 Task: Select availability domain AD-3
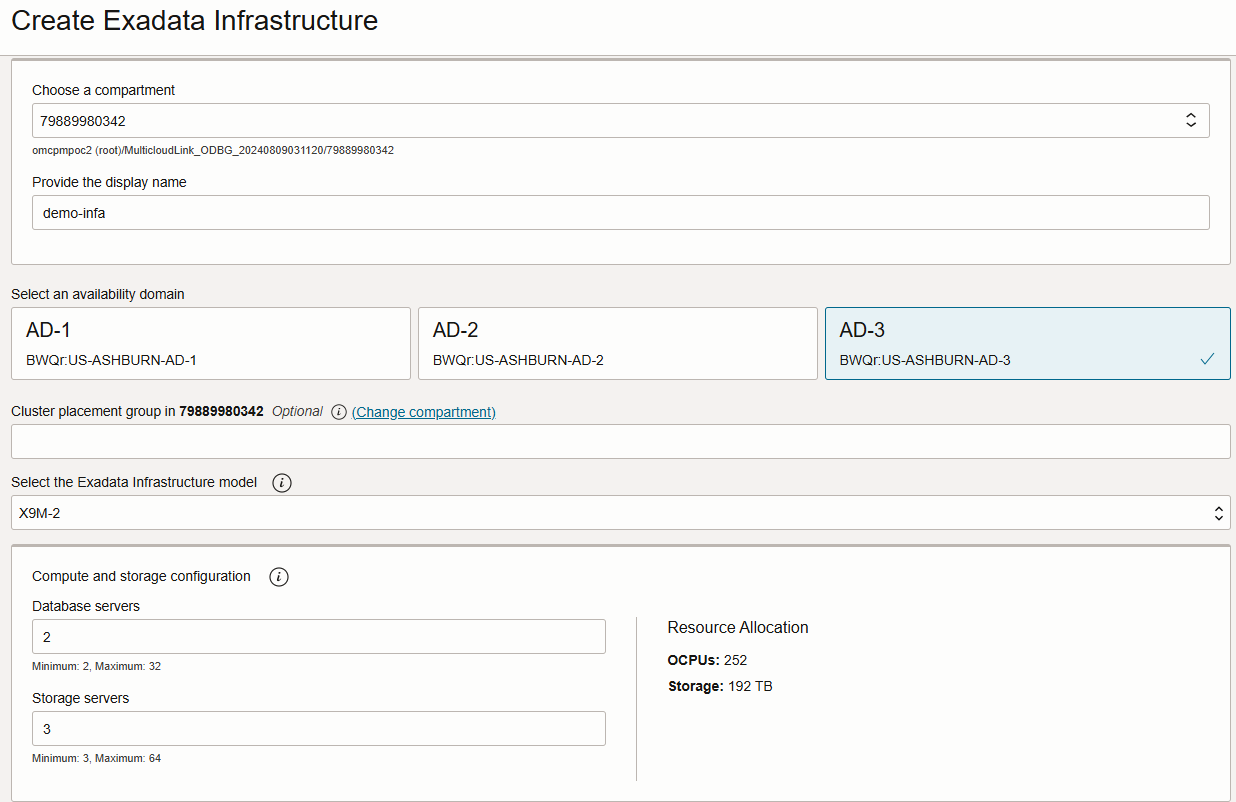tap(1027, 343)
